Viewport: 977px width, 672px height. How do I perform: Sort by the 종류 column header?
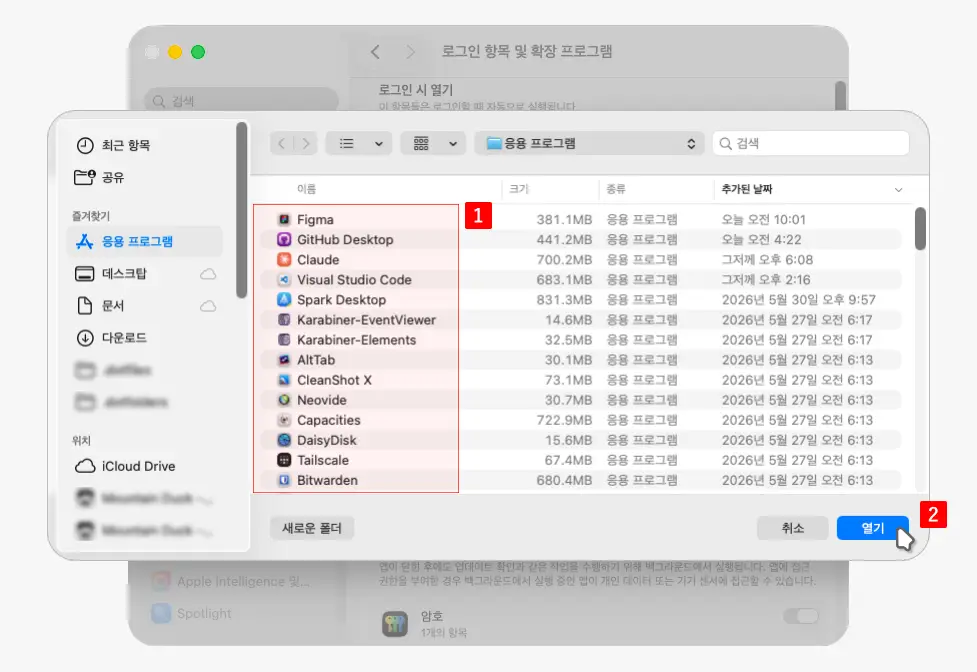pos(616,189)
